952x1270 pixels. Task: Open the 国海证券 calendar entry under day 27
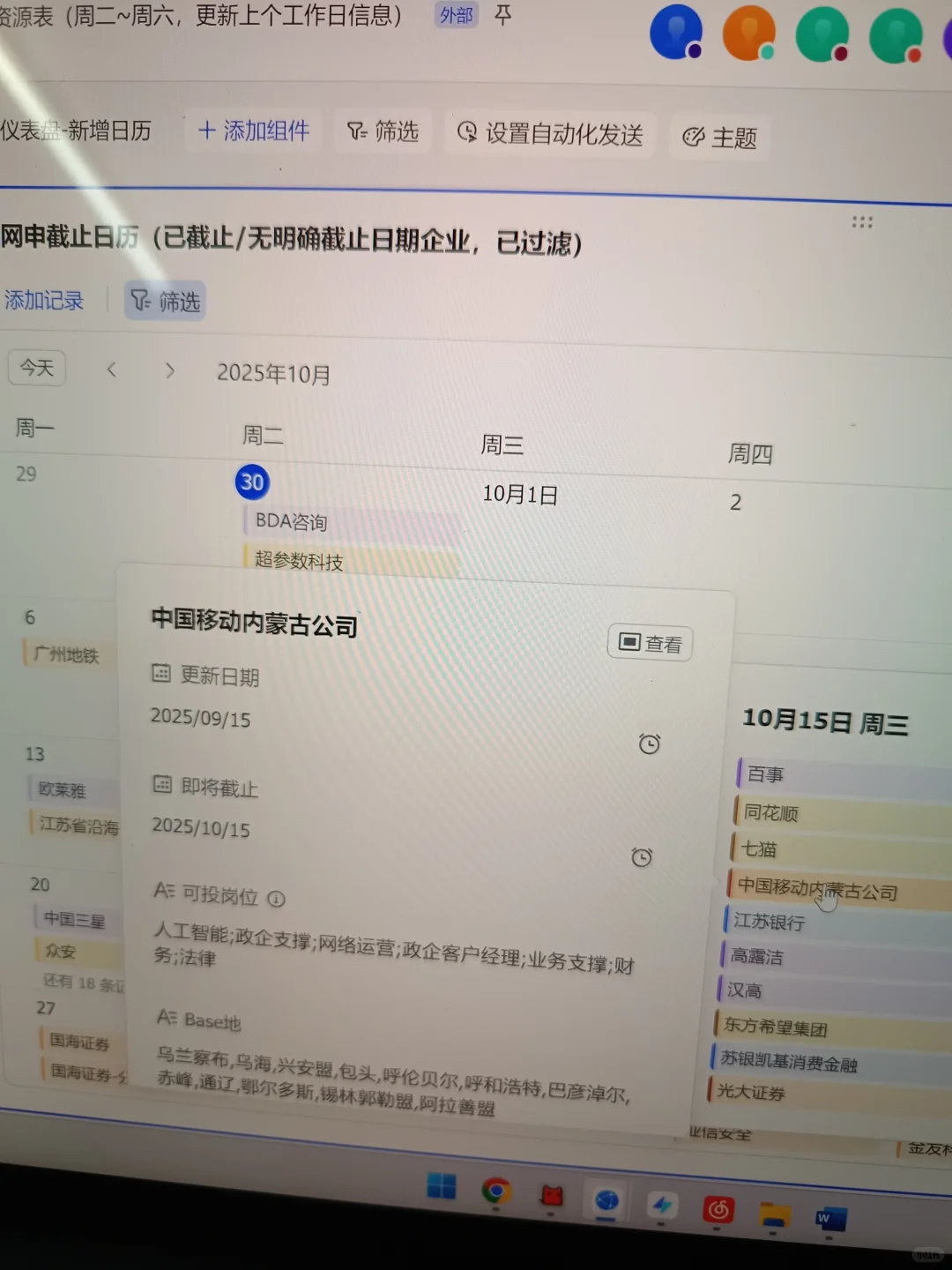coord(84,1042)
